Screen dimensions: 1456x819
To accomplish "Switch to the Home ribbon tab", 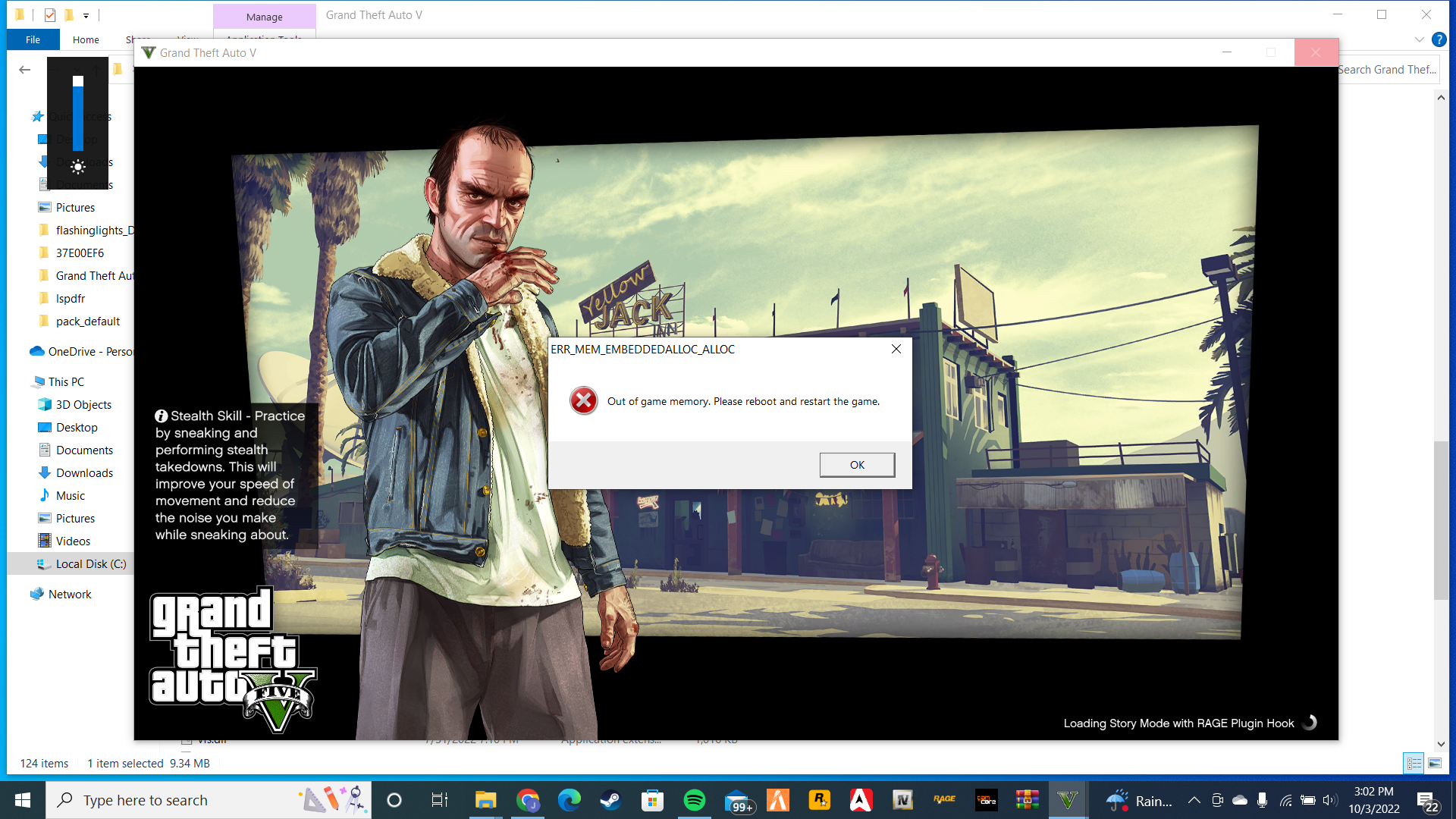I will 86,39.
